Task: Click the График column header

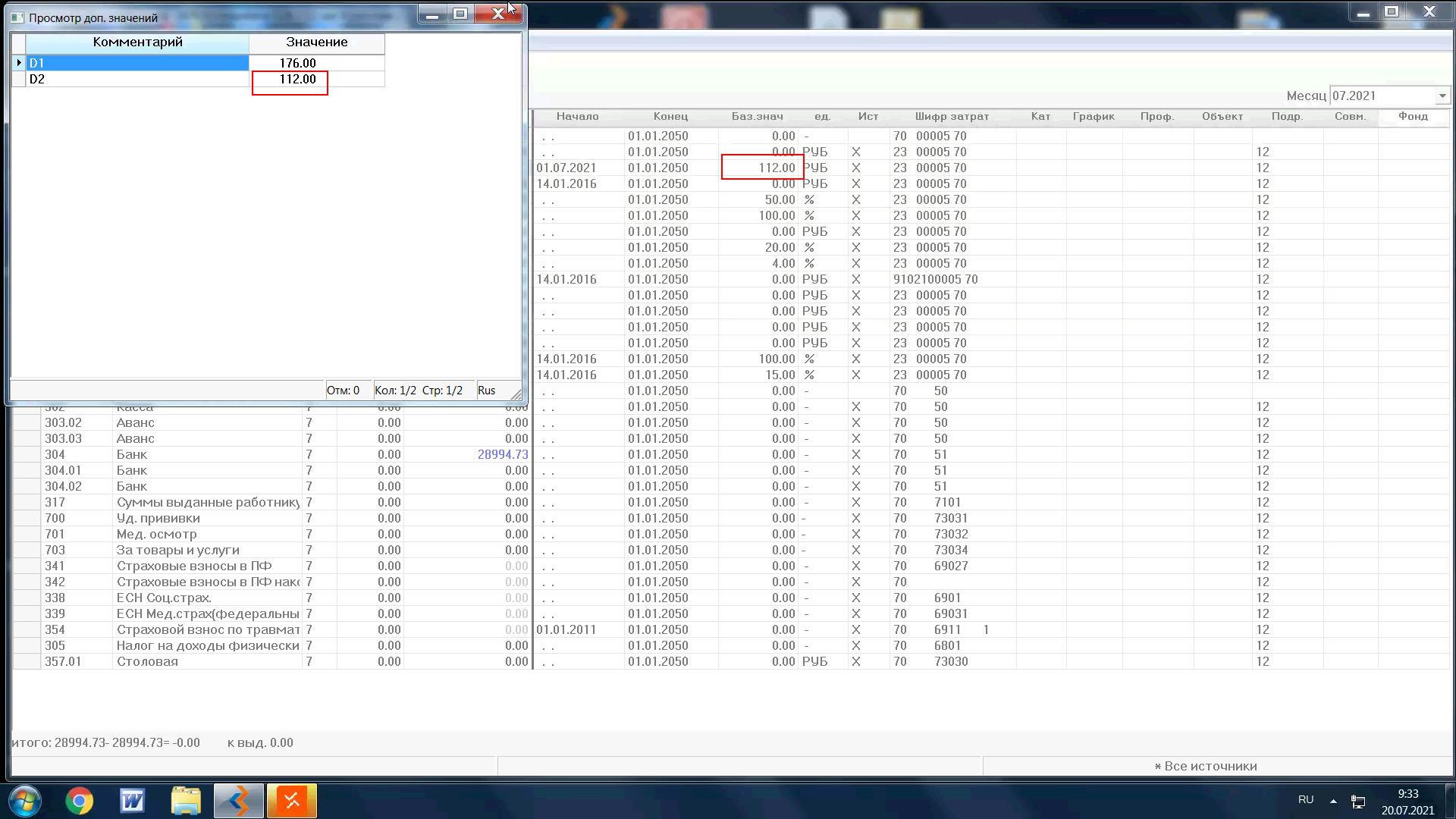Action: point(1094,117)
